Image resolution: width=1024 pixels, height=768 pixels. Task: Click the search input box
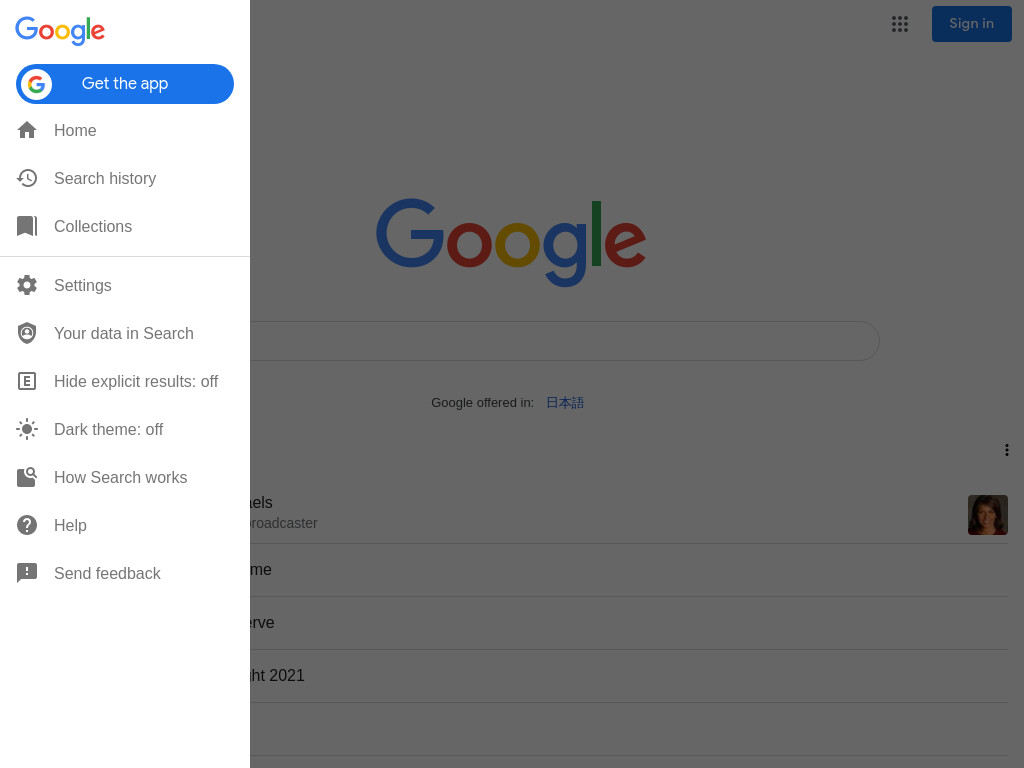(564, 341)
